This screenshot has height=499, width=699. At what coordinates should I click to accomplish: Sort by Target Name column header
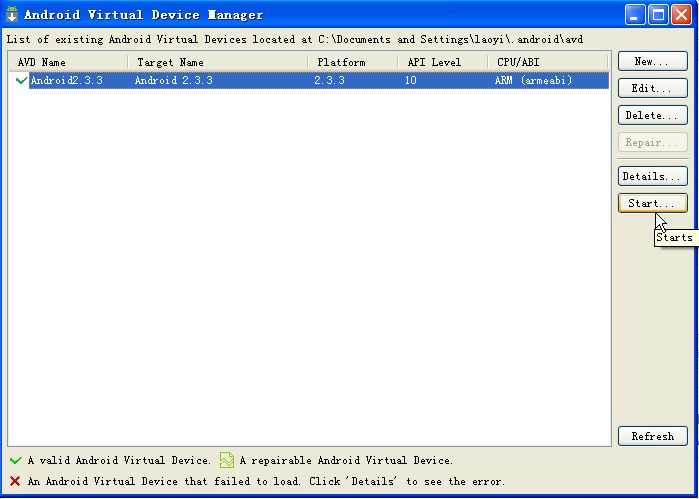click(x=218, y=62)
